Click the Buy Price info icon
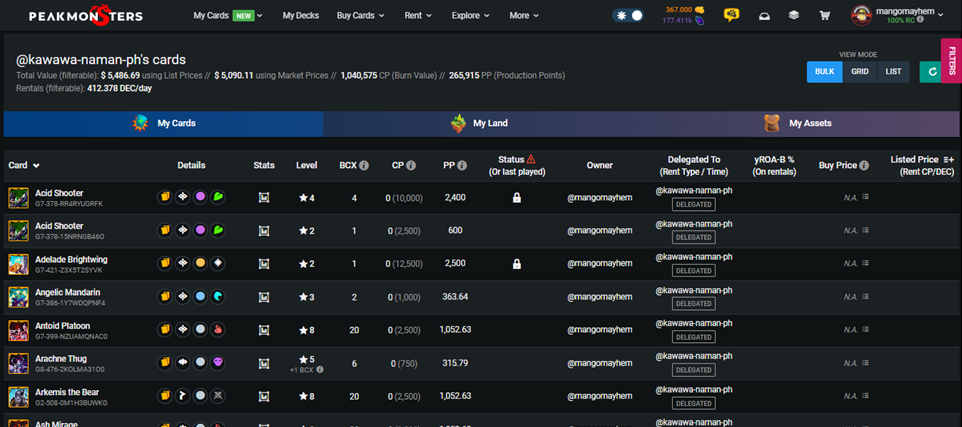The height and width of the screenshot is (427, 962). pyautogui.click(x=864, y=166)
